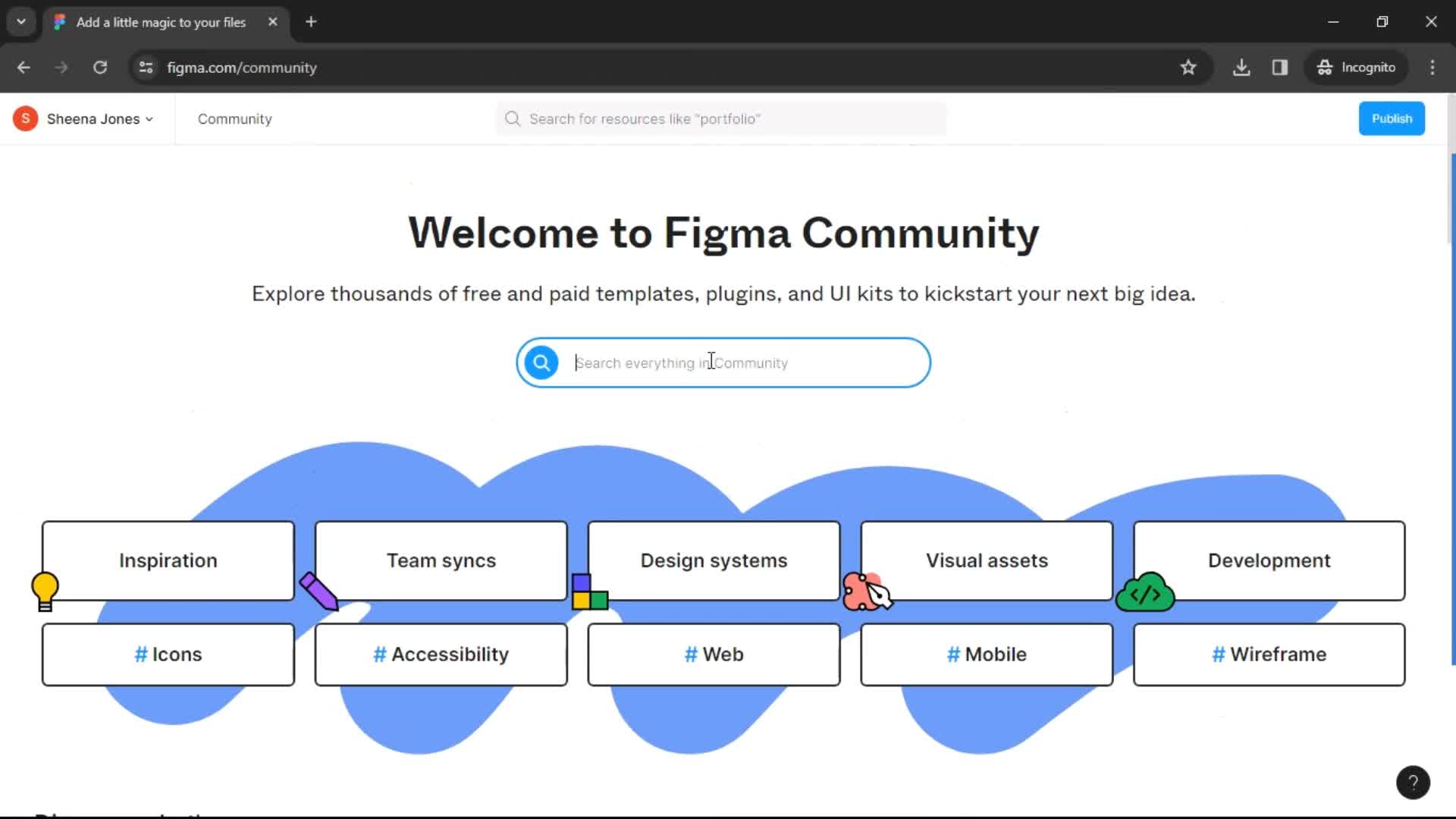Select the #Icons tag
This screenshot has height=819, width=1456.
pos(168,654)
